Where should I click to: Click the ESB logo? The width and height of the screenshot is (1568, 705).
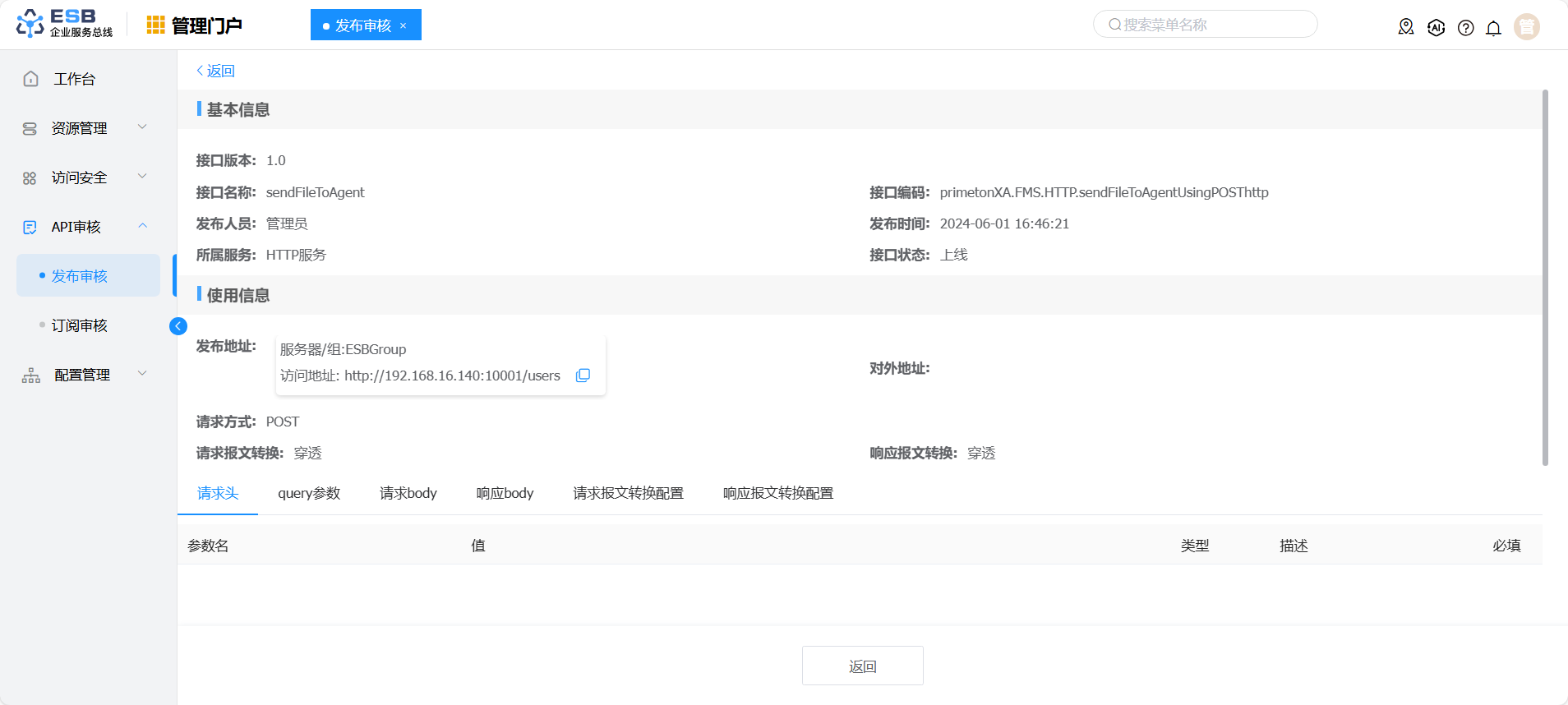click(x=64, y=25)
